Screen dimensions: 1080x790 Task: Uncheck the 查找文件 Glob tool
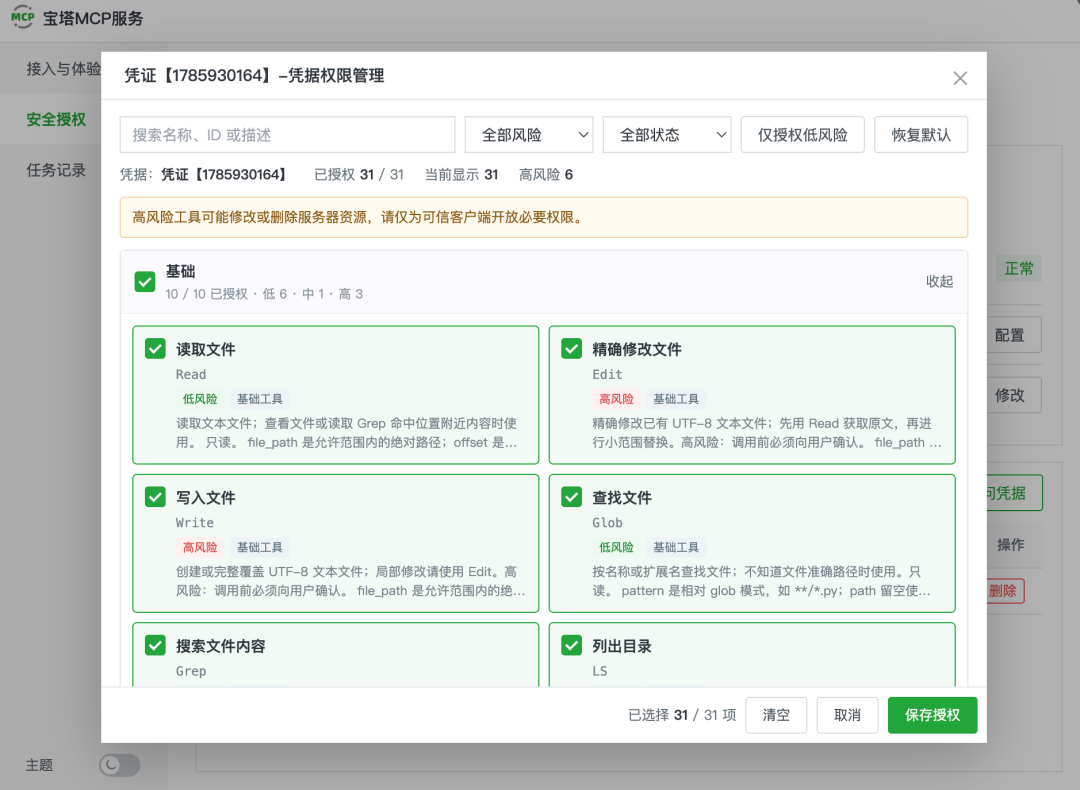click(x=572, y=497)
